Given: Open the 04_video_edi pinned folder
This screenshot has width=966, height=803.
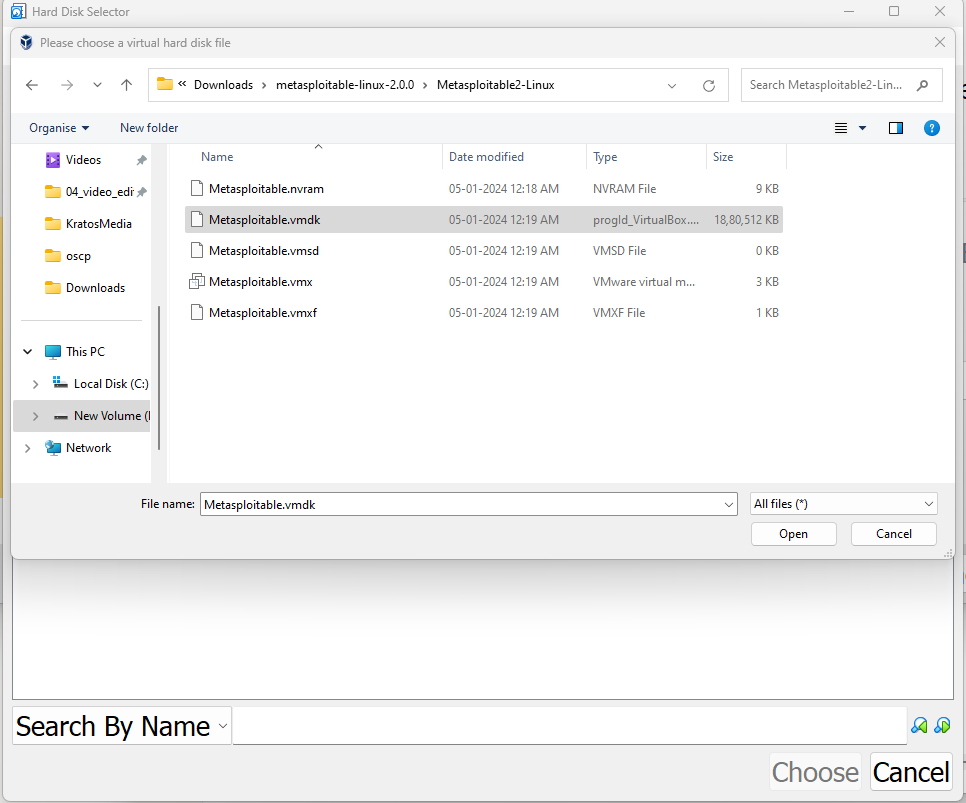Looking at the screenshot, I should [89, 192].
